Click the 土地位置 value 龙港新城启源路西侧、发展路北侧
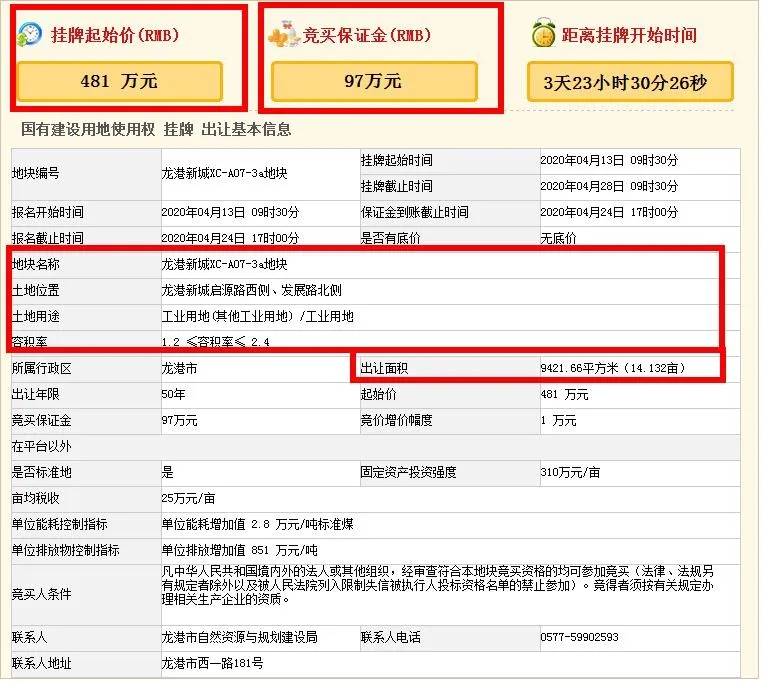This screenshot has height=685, width=762. tap(252, 291)
